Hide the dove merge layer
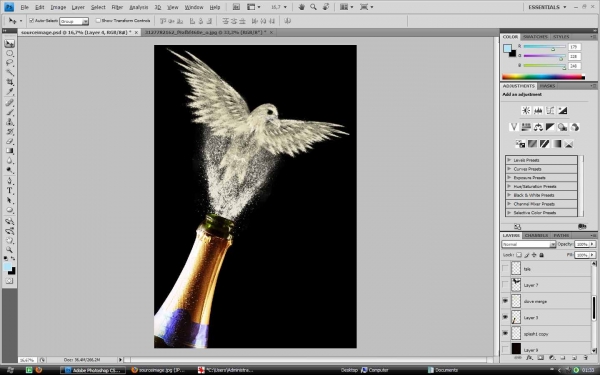This screenshot has height=375, width=600. [x=505, y=301]
